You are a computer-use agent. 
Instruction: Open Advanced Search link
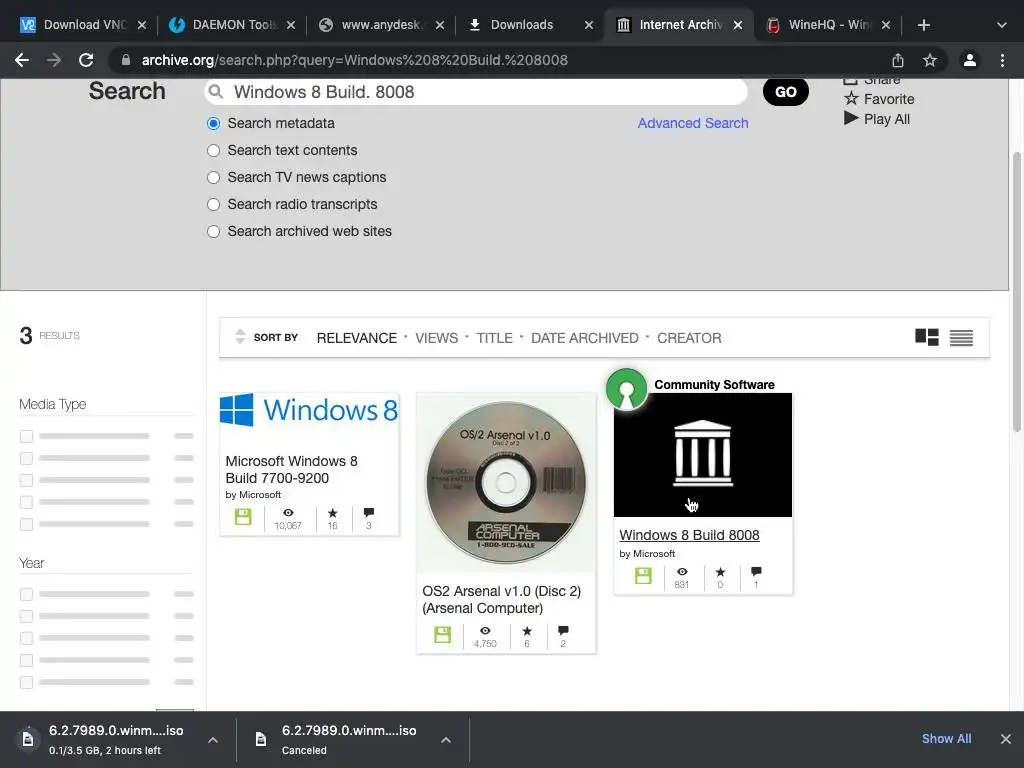[693, 123]
